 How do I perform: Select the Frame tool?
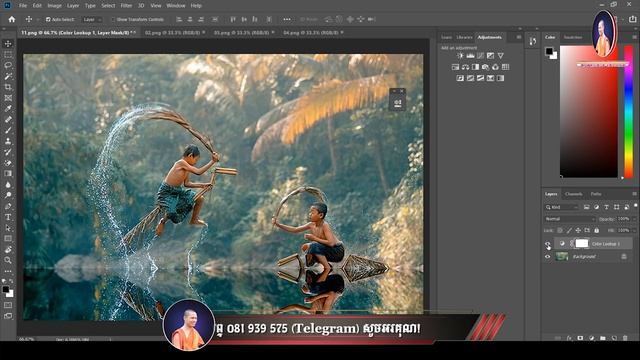(8, 98)
